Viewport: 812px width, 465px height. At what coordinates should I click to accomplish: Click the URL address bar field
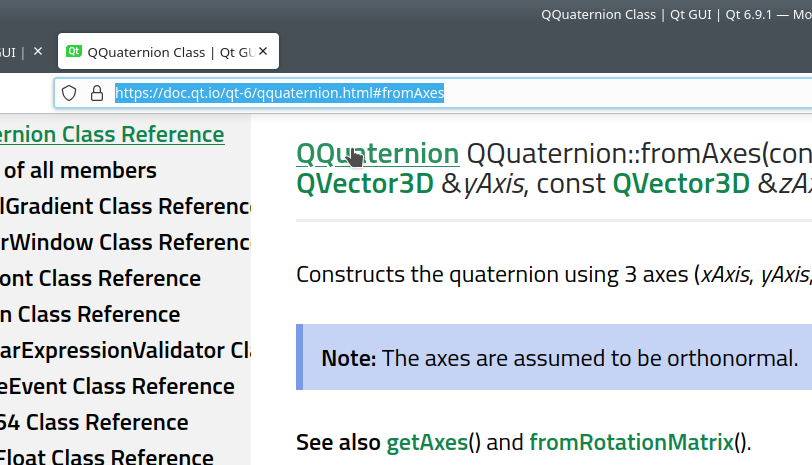[433, 93]
